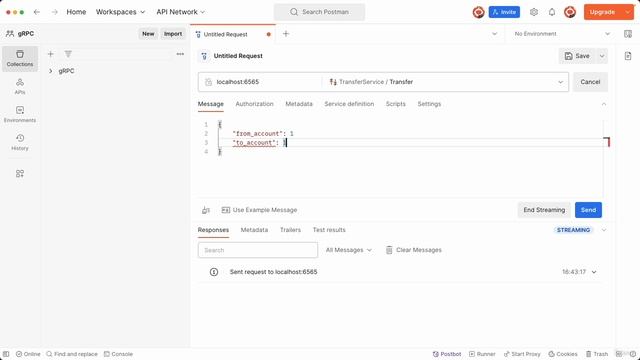
Task: Open the configure workspace sidebar icon
Action: [x=20, y=173]
